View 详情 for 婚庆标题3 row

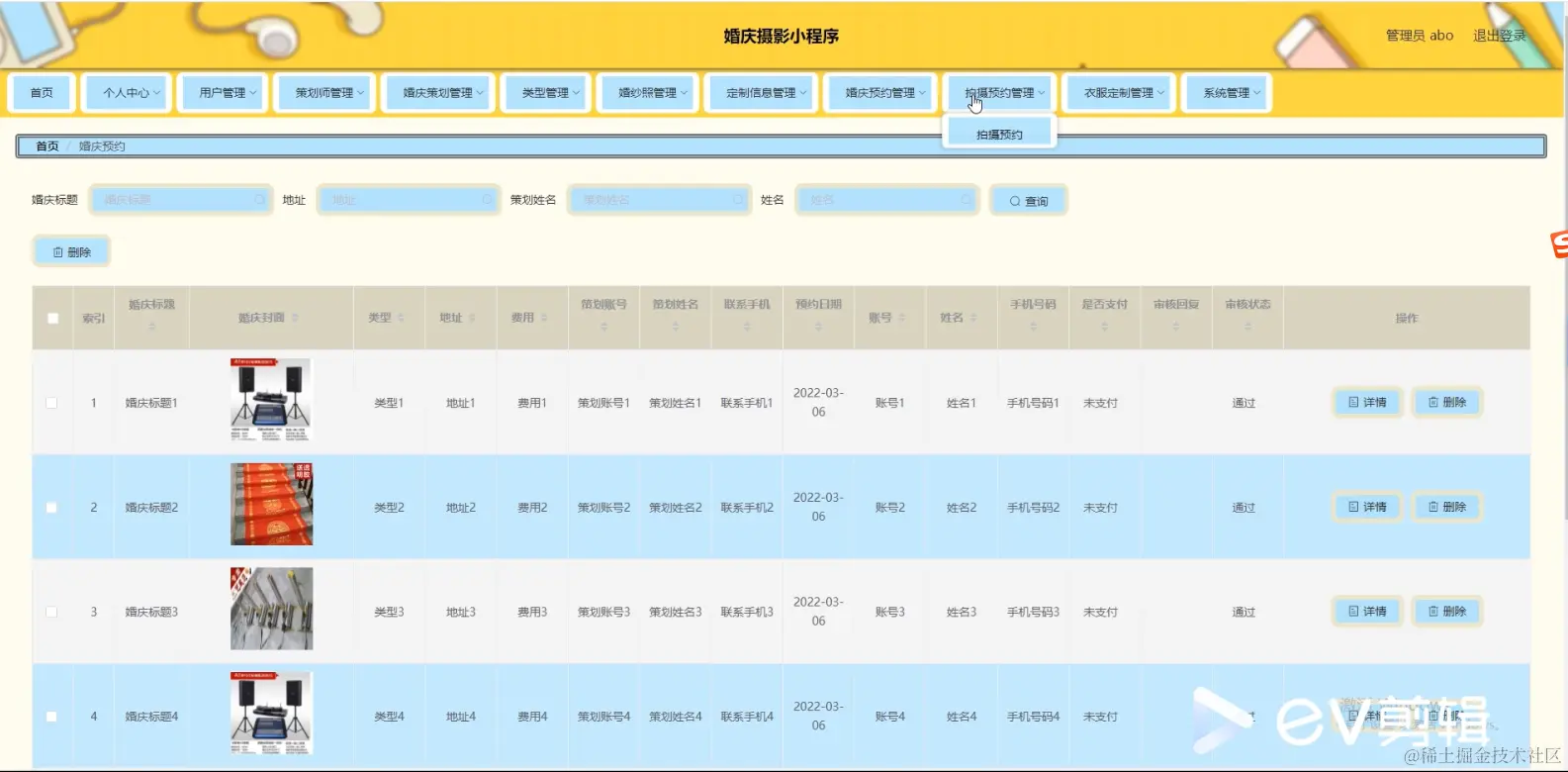[1367, 612]
